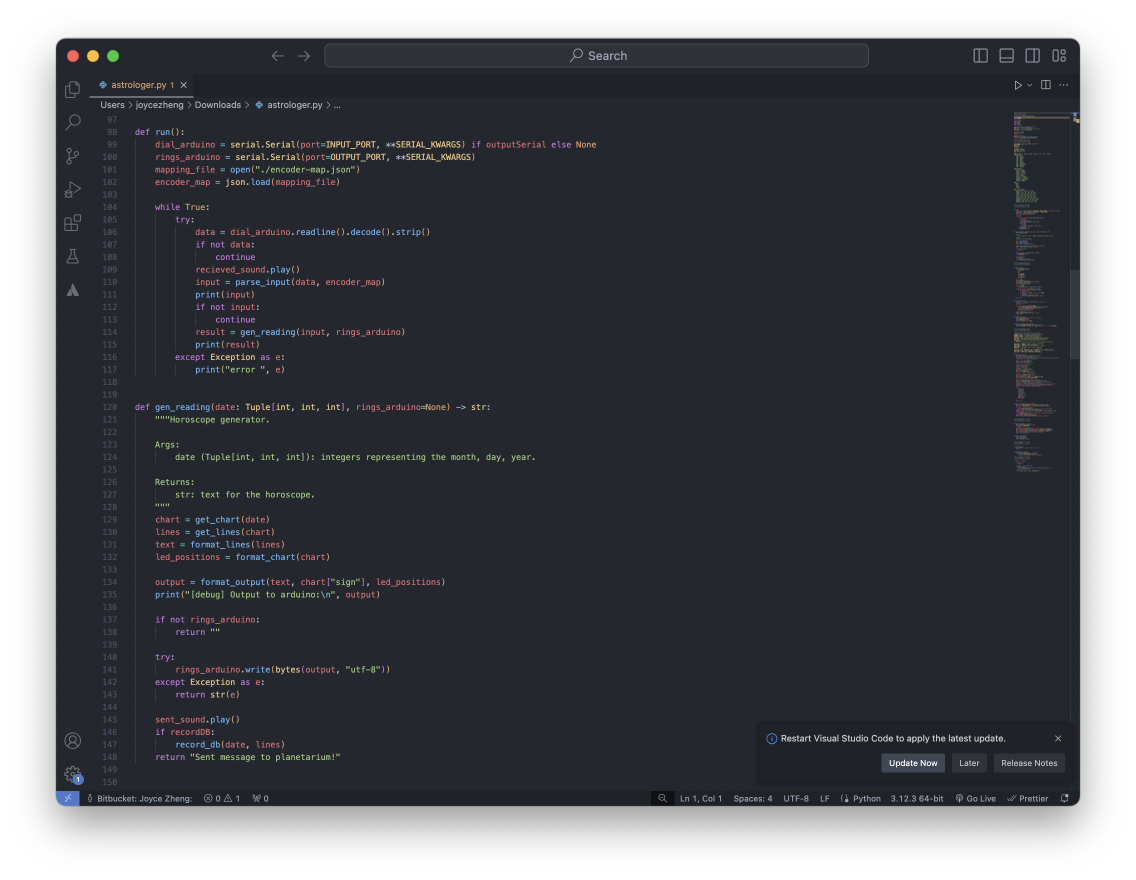Toggle the bottom panel layout button
The height and width of the screenshot is (880, 1136).
(x=1007, y=56)
